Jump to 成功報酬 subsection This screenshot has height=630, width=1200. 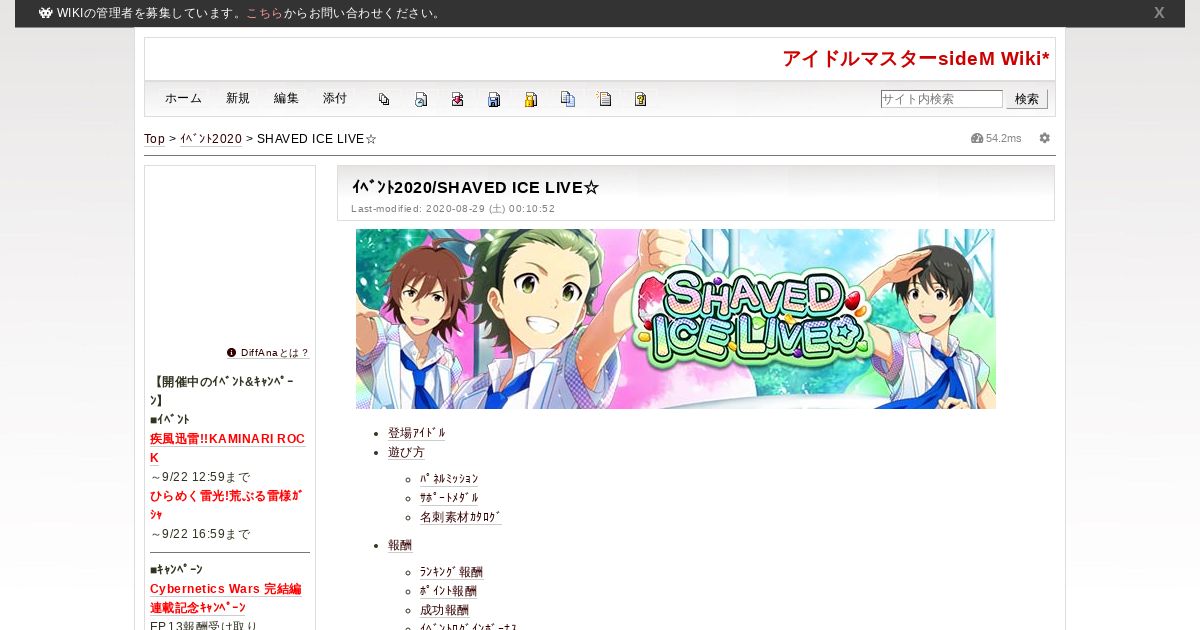444,610
